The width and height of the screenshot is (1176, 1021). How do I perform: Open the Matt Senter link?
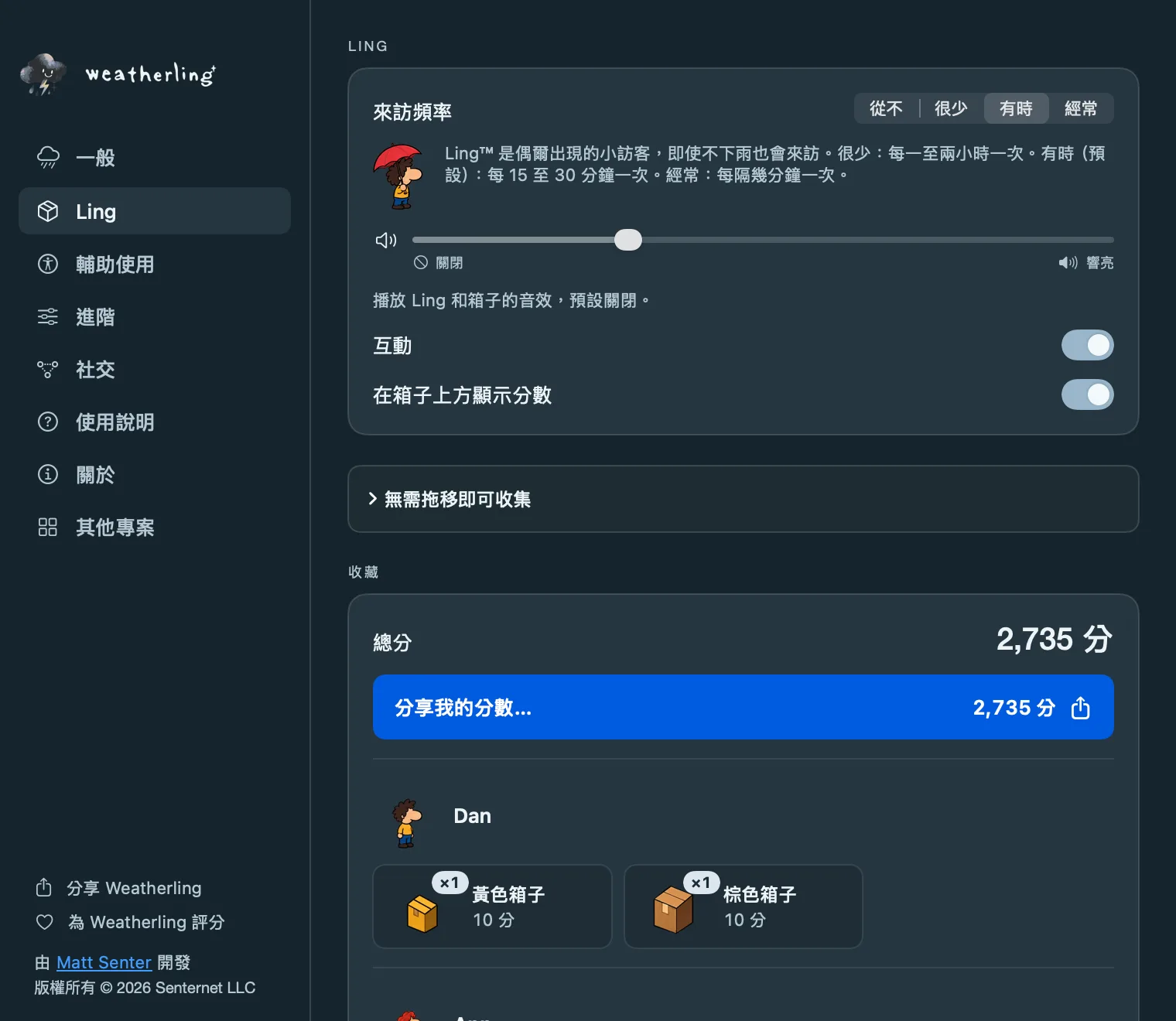pos(104,962)
